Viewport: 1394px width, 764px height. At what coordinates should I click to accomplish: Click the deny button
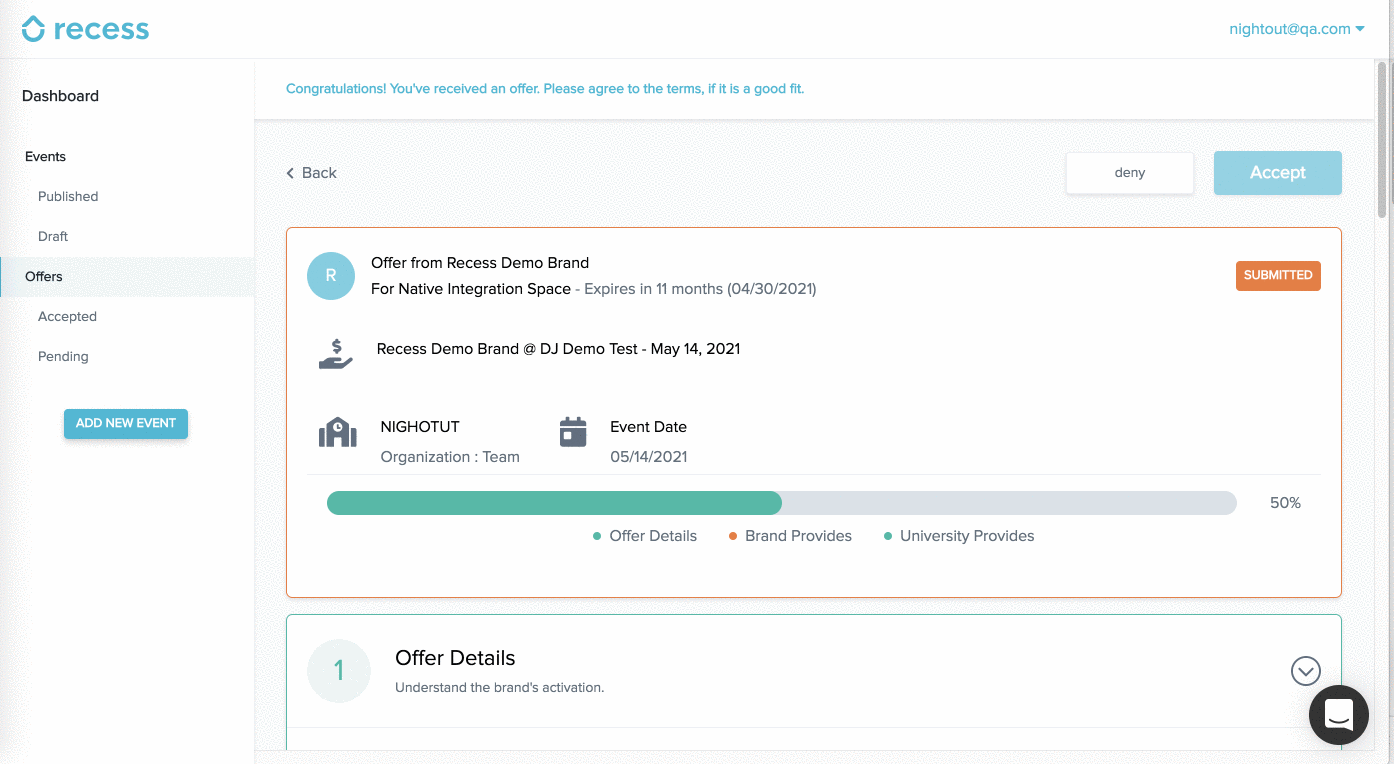pos(1130,173)
